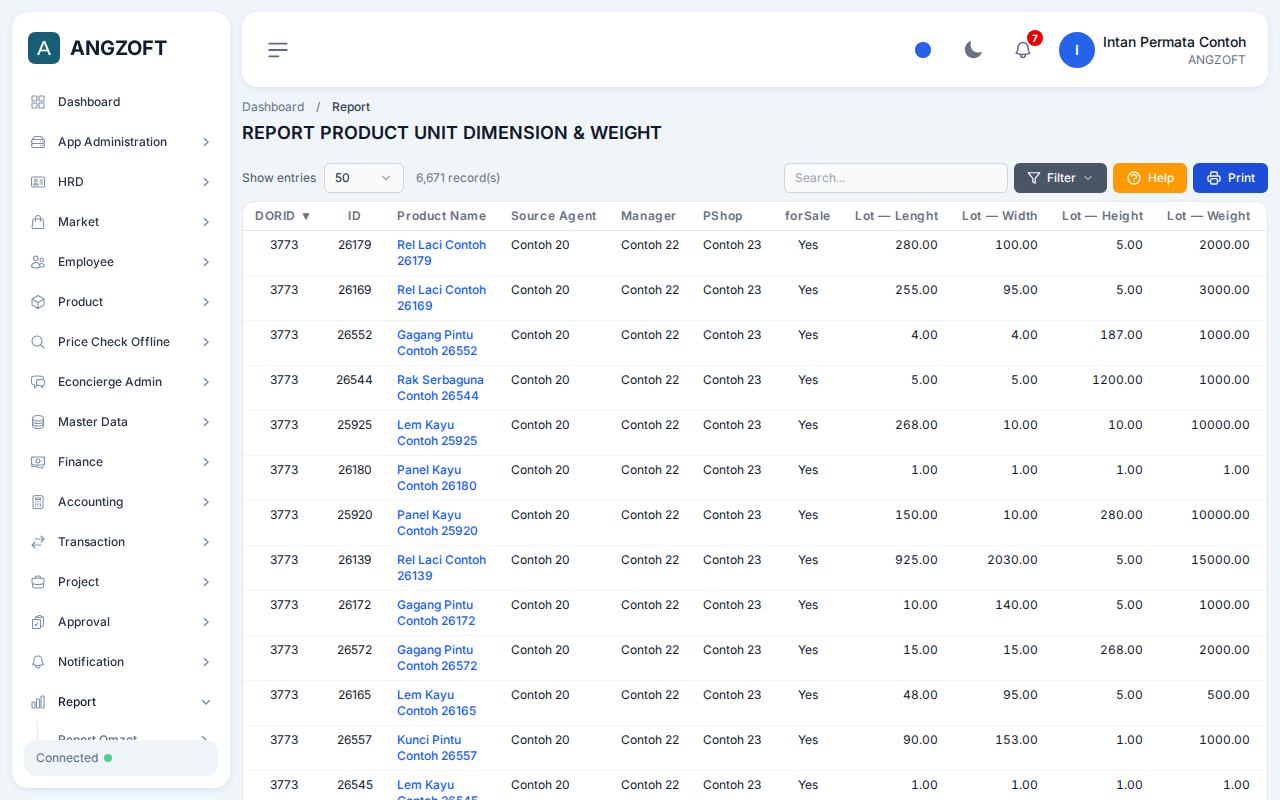Screen dimensions: 1280x800
Task: Open the Show entries dropdown
Action: click(364, 178)
